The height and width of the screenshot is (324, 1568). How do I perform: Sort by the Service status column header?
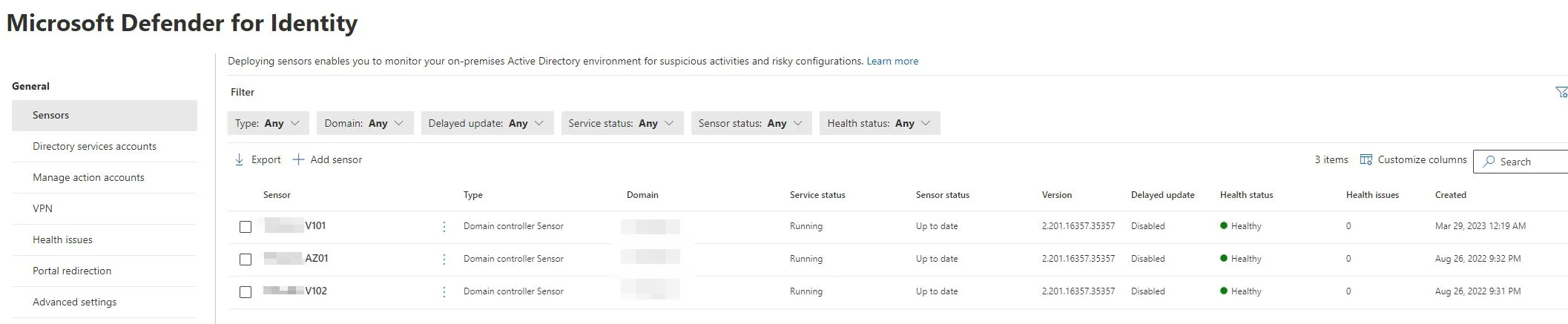(817, 195)
